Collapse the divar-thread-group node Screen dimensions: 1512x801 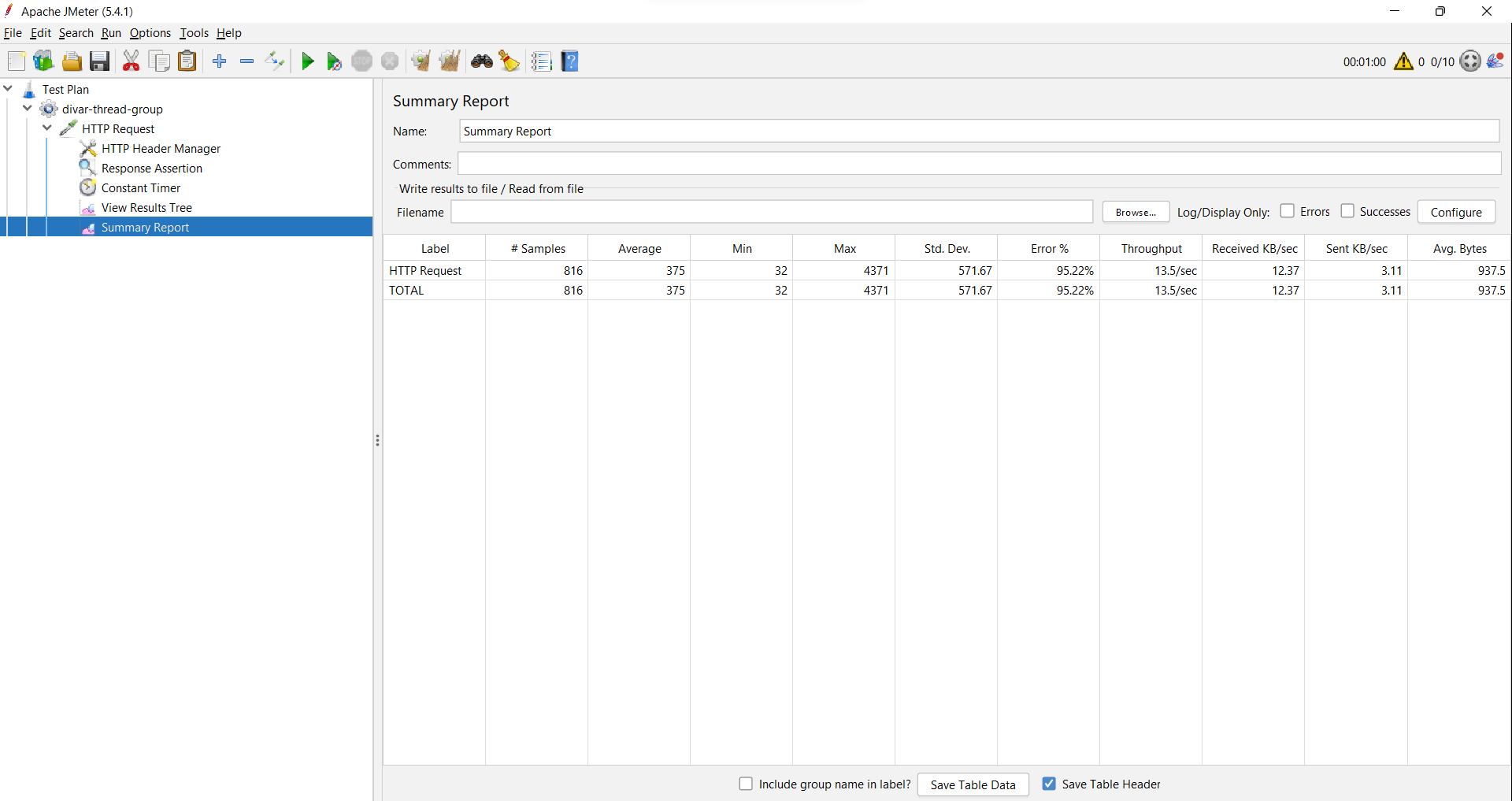(x=28, y=108)
